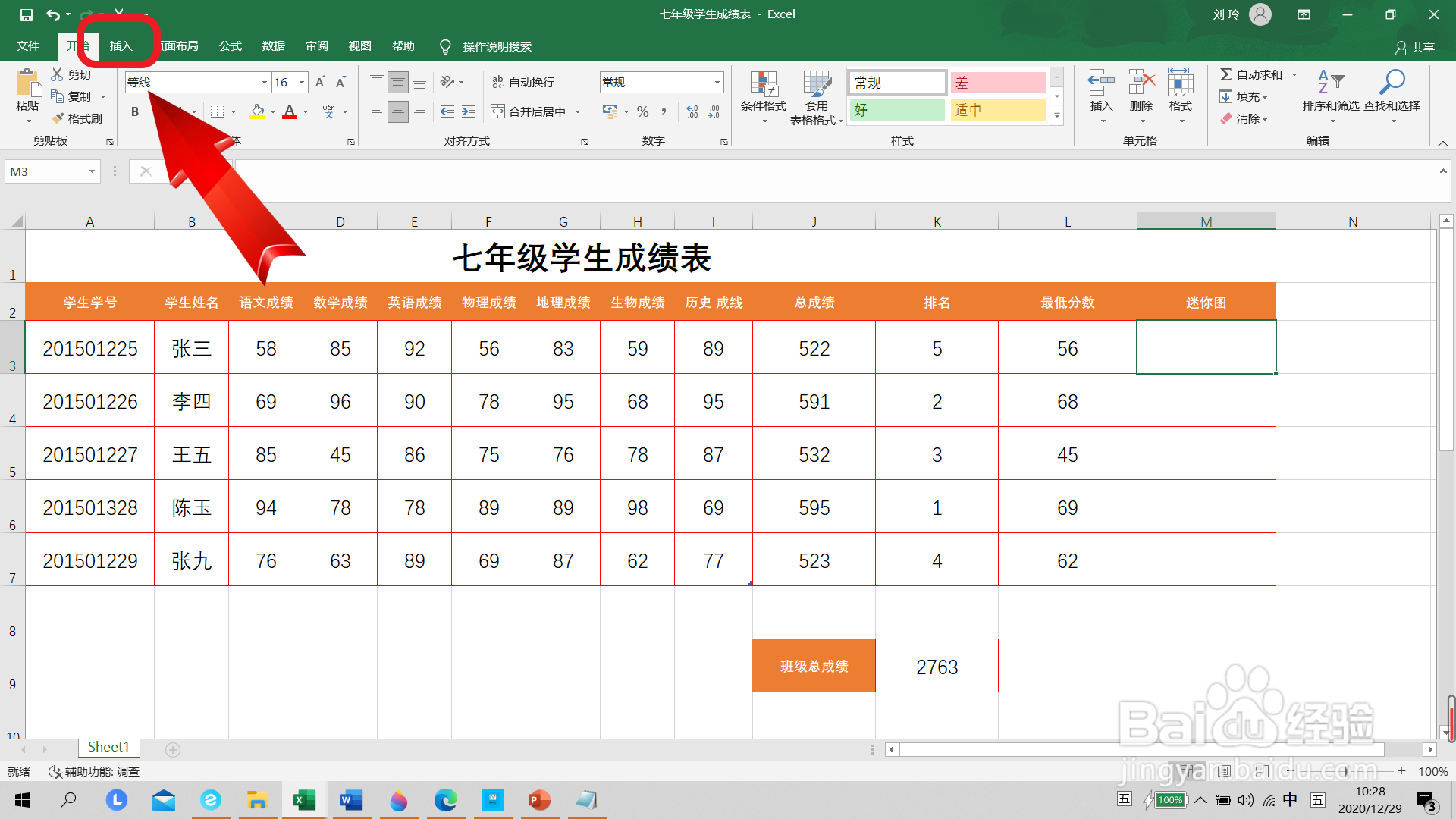Click the decrease indent icon

[447, 111]
